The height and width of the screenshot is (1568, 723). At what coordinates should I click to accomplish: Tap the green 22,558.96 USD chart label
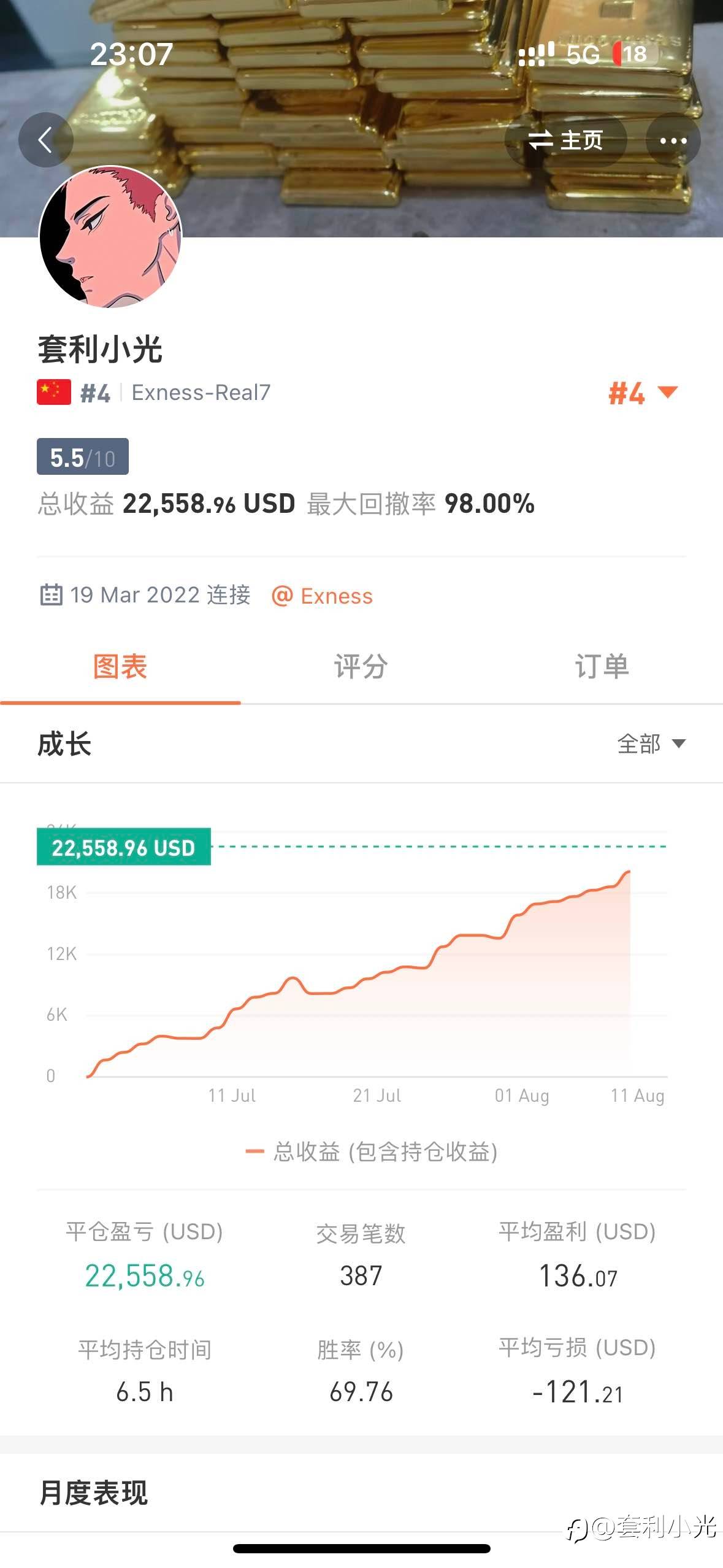[x=124, y=847]
